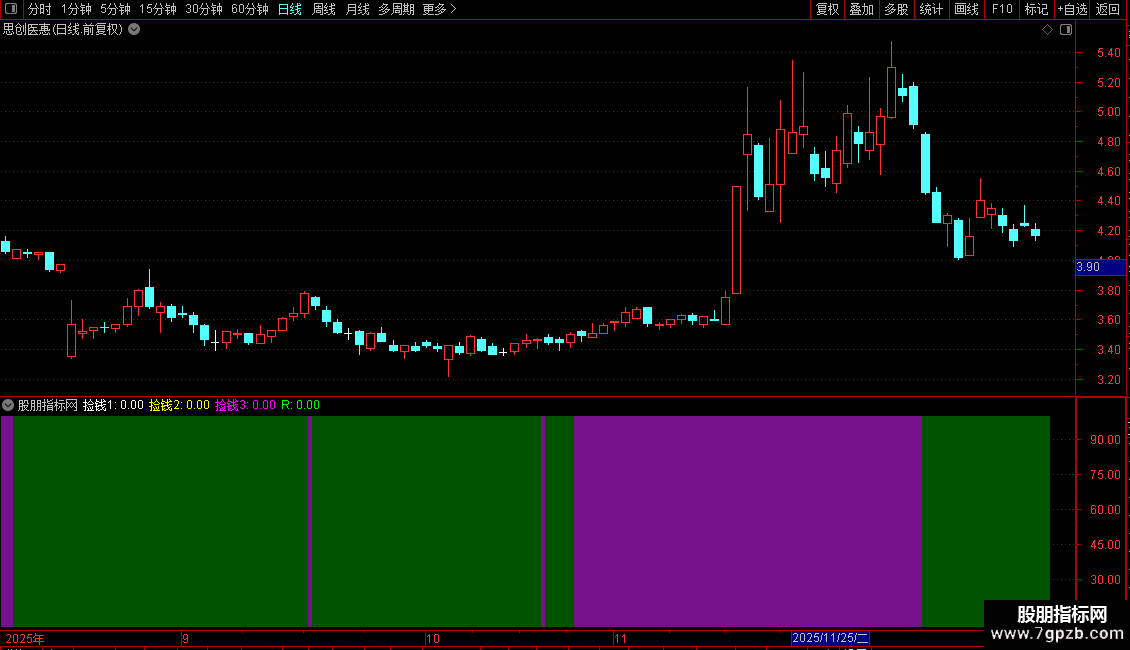The width and height of the screenshot is (1130, 650).
Task: Switch to 月线 monthly chart
Action: click(357, 9)
